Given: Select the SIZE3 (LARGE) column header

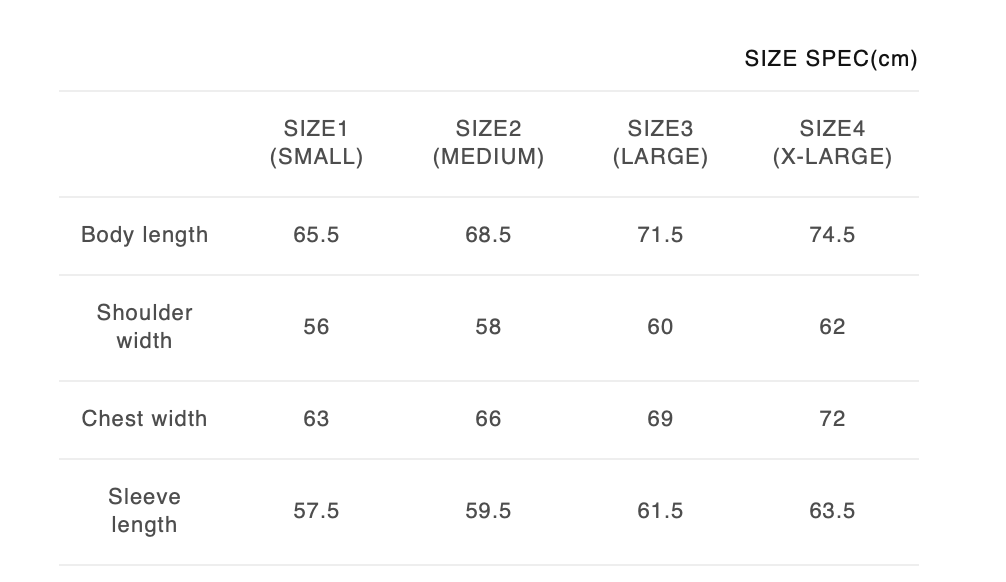Looking at the screenshot, I should (660, 143).
